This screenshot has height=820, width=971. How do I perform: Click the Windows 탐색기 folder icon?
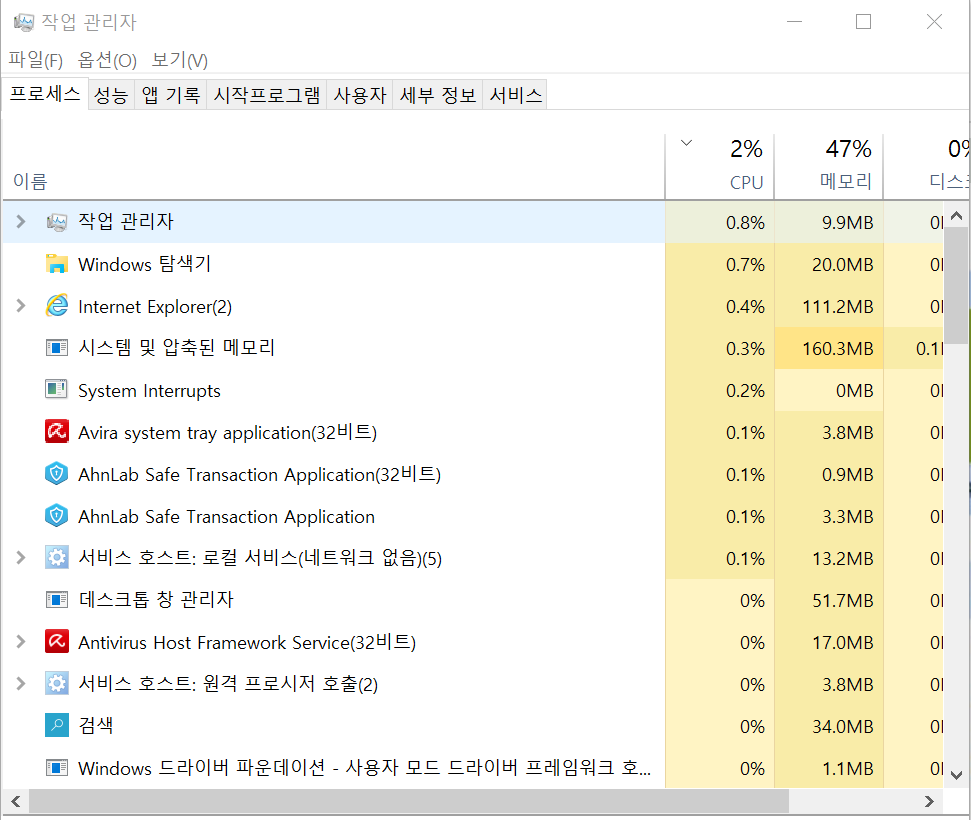[x=57, y=264]
